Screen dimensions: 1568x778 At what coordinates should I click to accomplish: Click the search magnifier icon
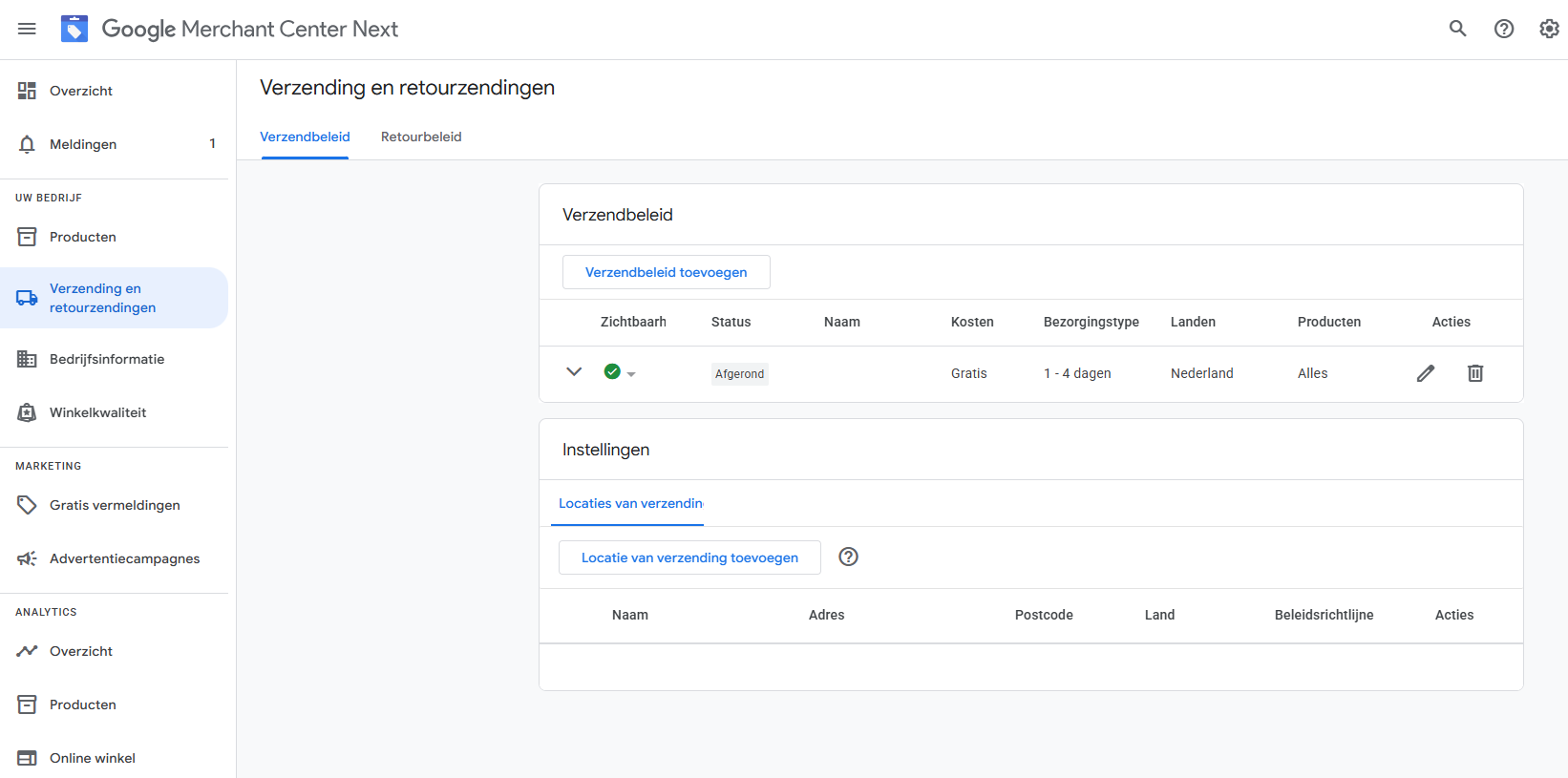tap(1457, 29)
